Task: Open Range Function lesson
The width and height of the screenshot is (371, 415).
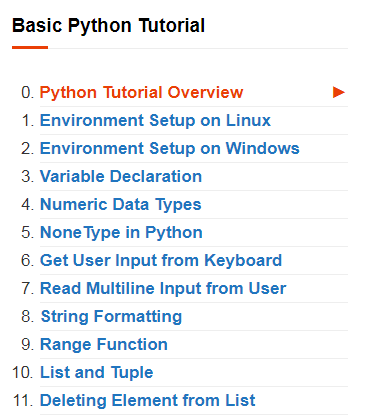Action: tap(104, 344)
